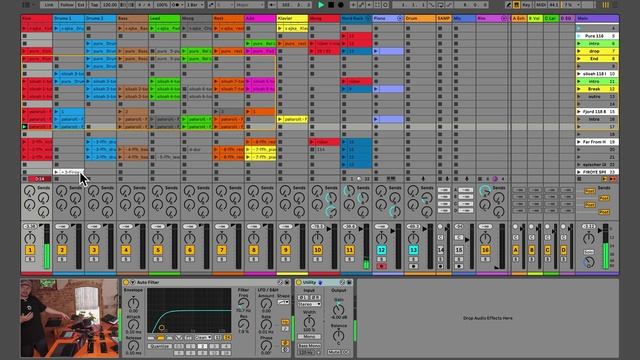Screen dimensions: 640x360
Task: Launch the FJROYE scene
Action: [x=579, y=172]
